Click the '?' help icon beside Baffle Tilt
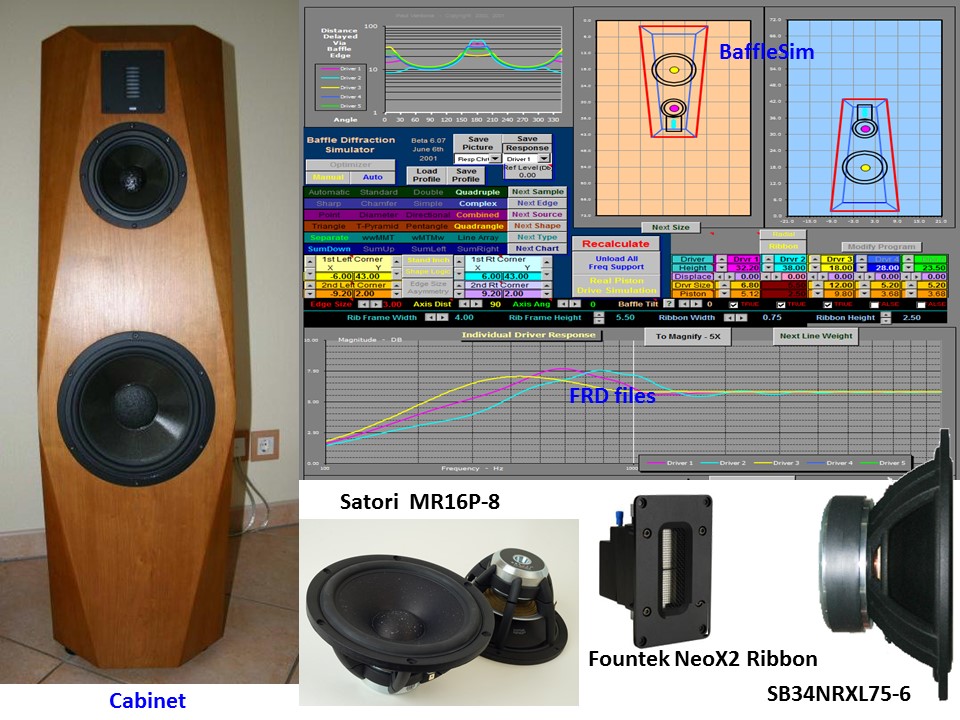960x720 pixels. 669,304
